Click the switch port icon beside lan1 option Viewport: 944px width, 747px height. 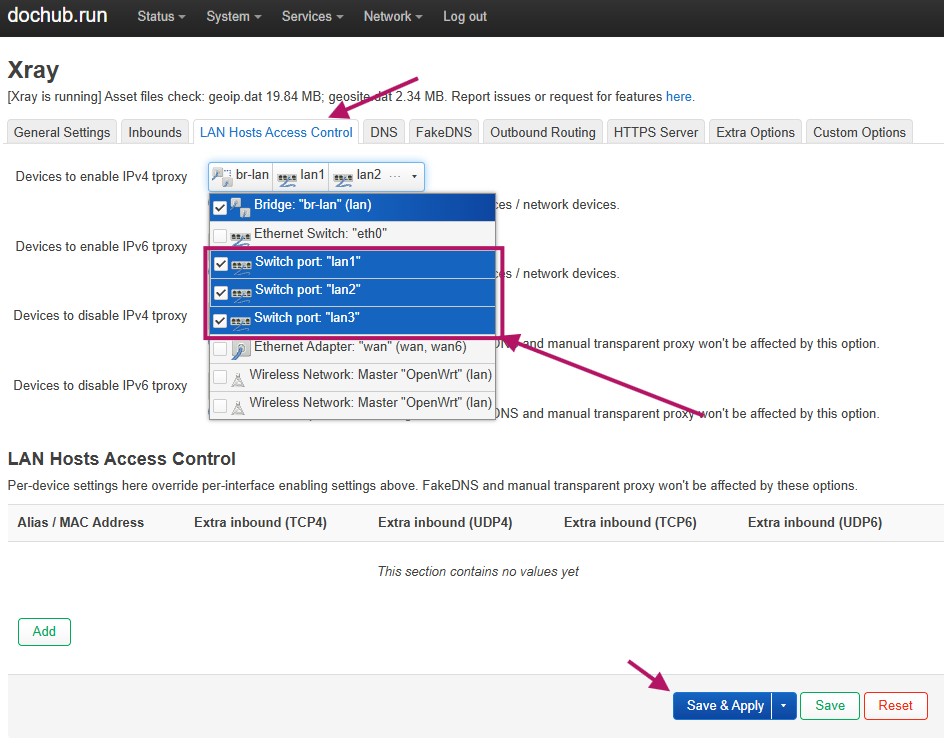coord(241,265)
